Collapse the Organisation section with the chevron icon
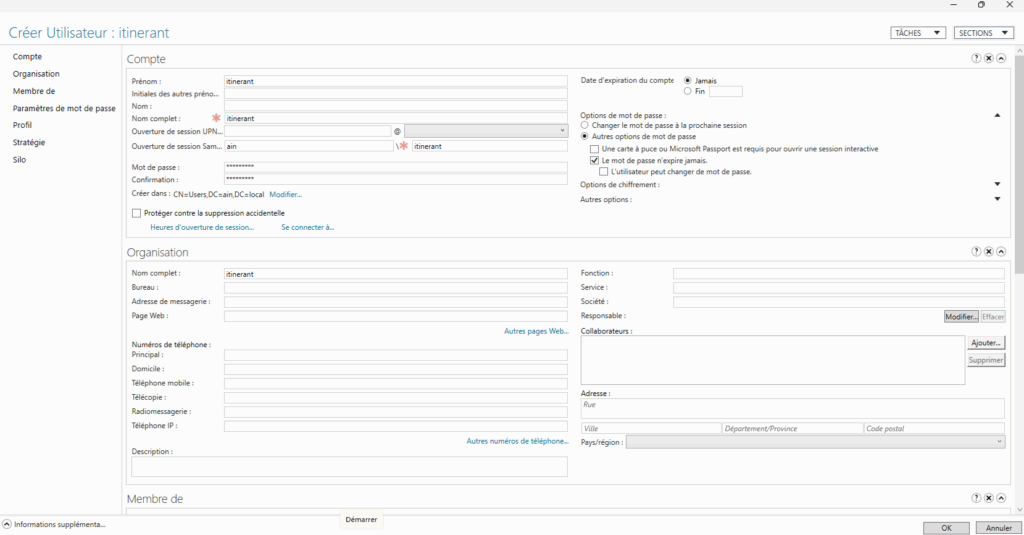The image size is (1024, 535). pyautogui.click(x=1001, y=252)
